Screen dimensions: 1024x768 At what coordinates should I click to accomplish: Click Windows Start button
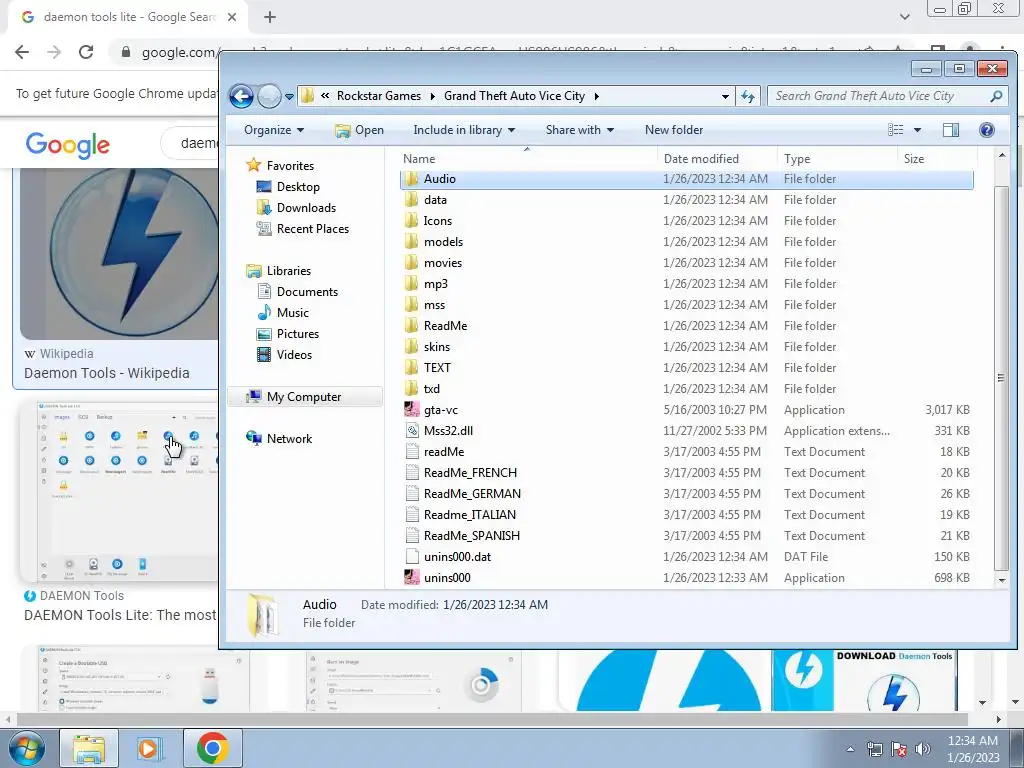point(26,748)
